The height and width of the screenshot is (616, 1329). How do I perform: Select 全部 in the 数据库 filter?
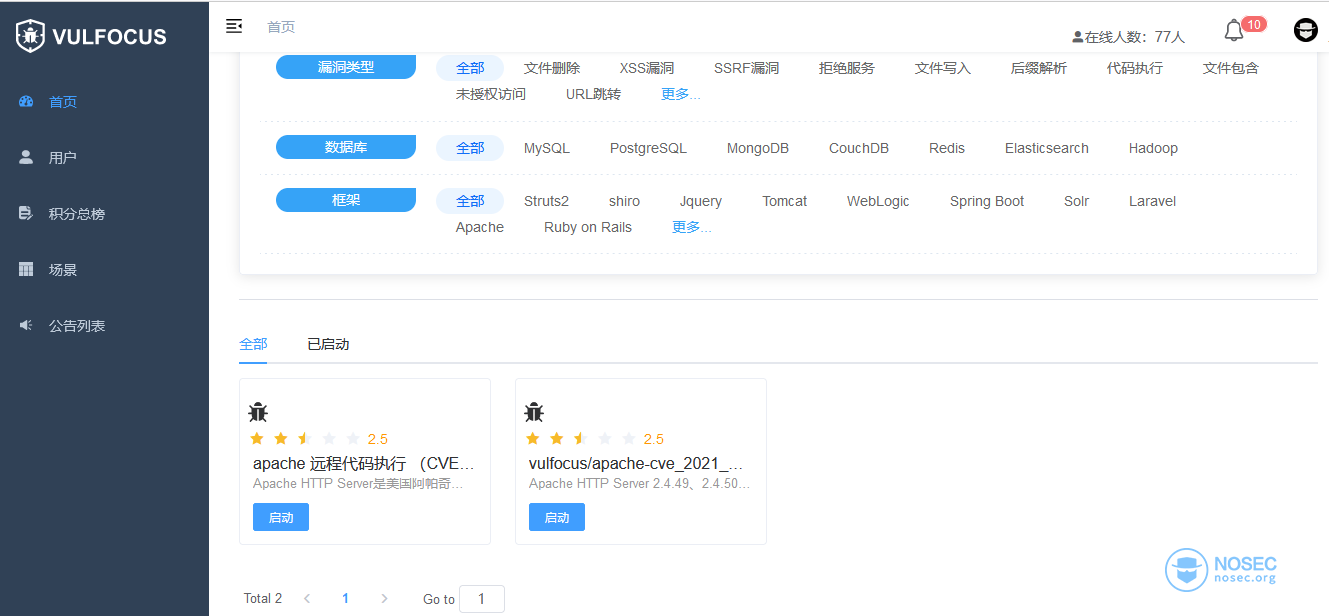(470, 148)
